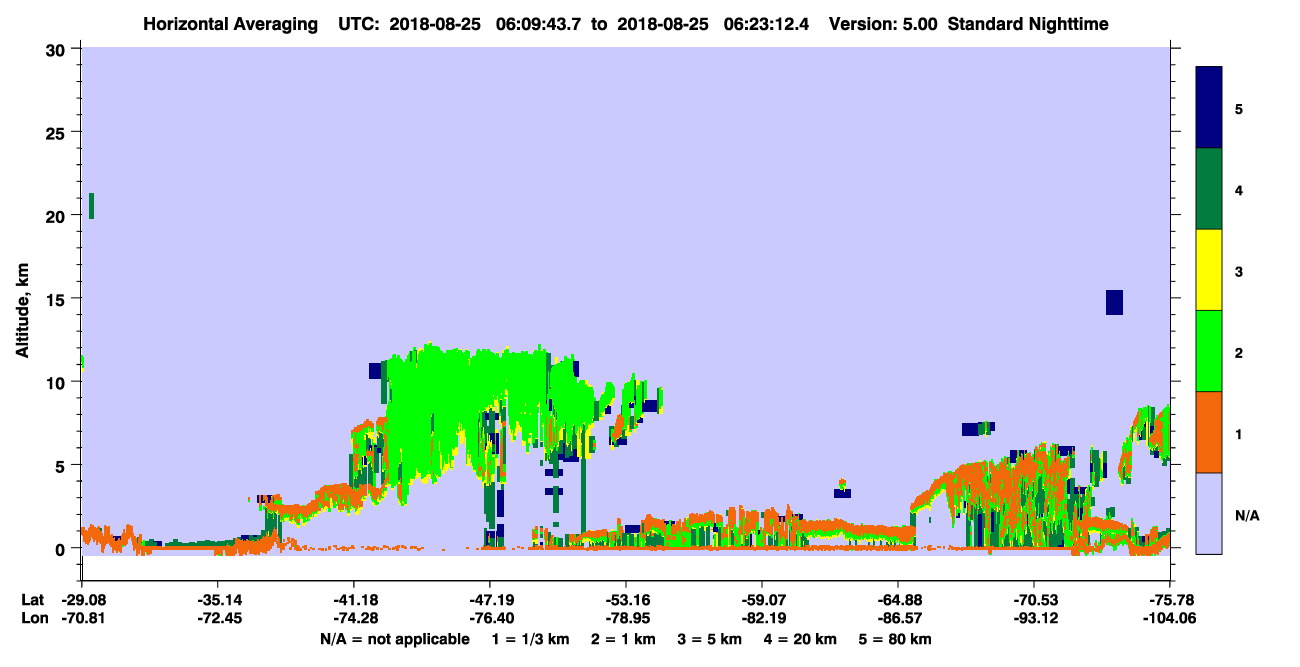Click the y-axis tick label 10
The height and width of the screenshot is (667, 1300).
(58, 382)
